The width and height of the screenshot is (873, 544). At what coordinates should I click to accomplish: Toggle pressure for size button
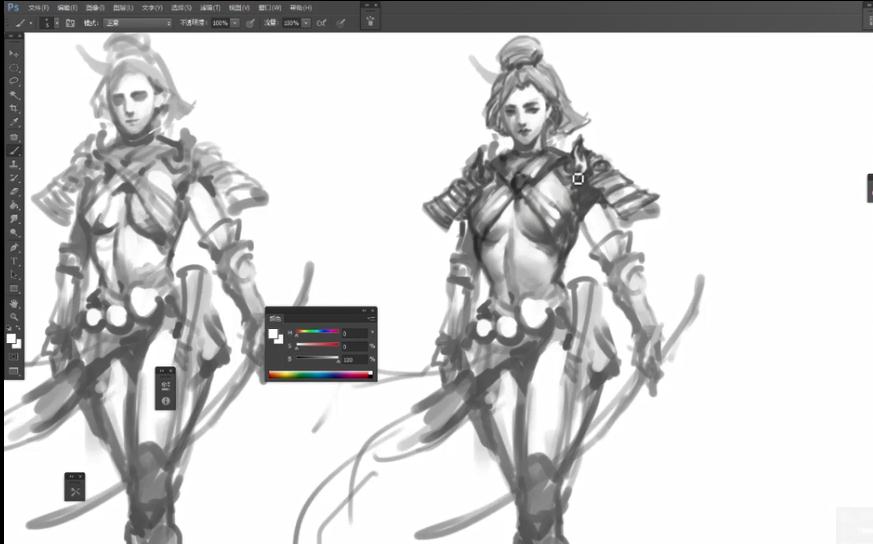click(x=341, y=23)
